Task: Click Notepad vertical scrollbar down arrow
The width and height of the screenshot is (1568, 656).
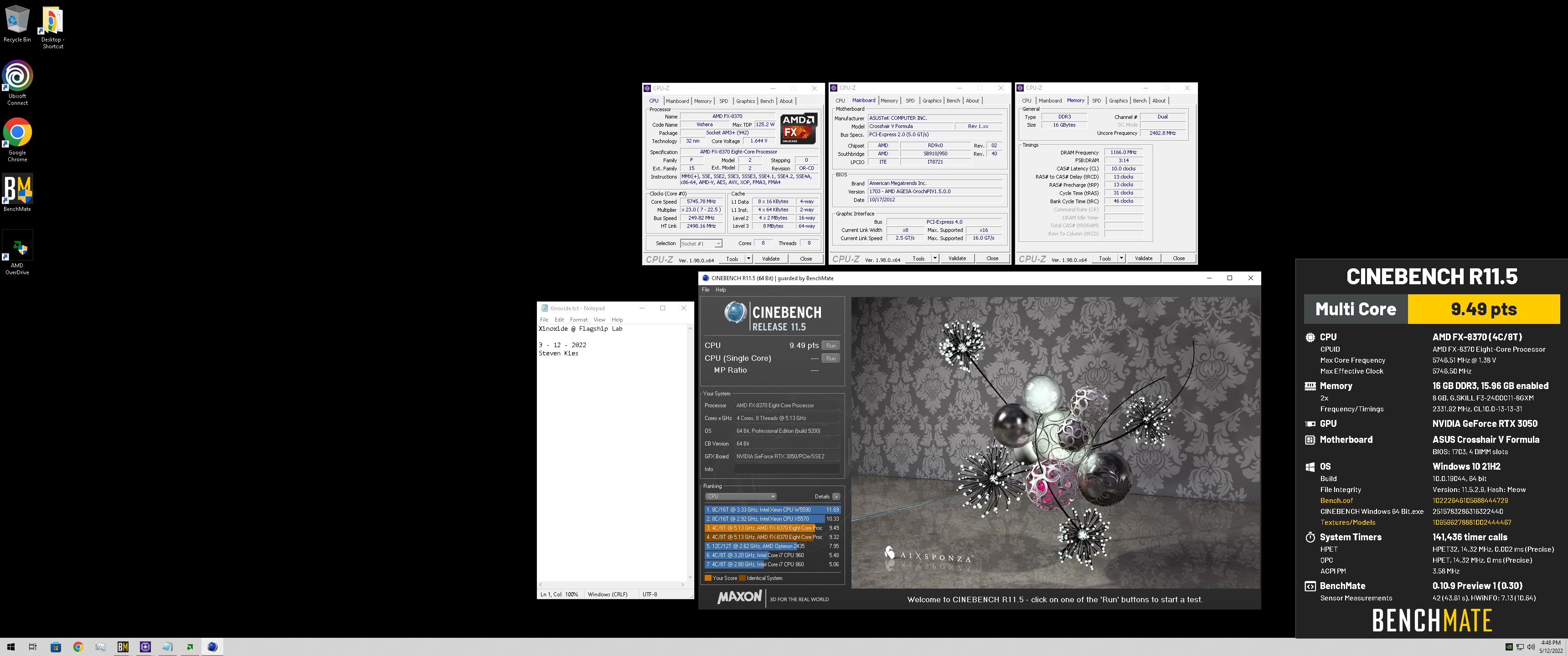Action: tap(690, 577)
